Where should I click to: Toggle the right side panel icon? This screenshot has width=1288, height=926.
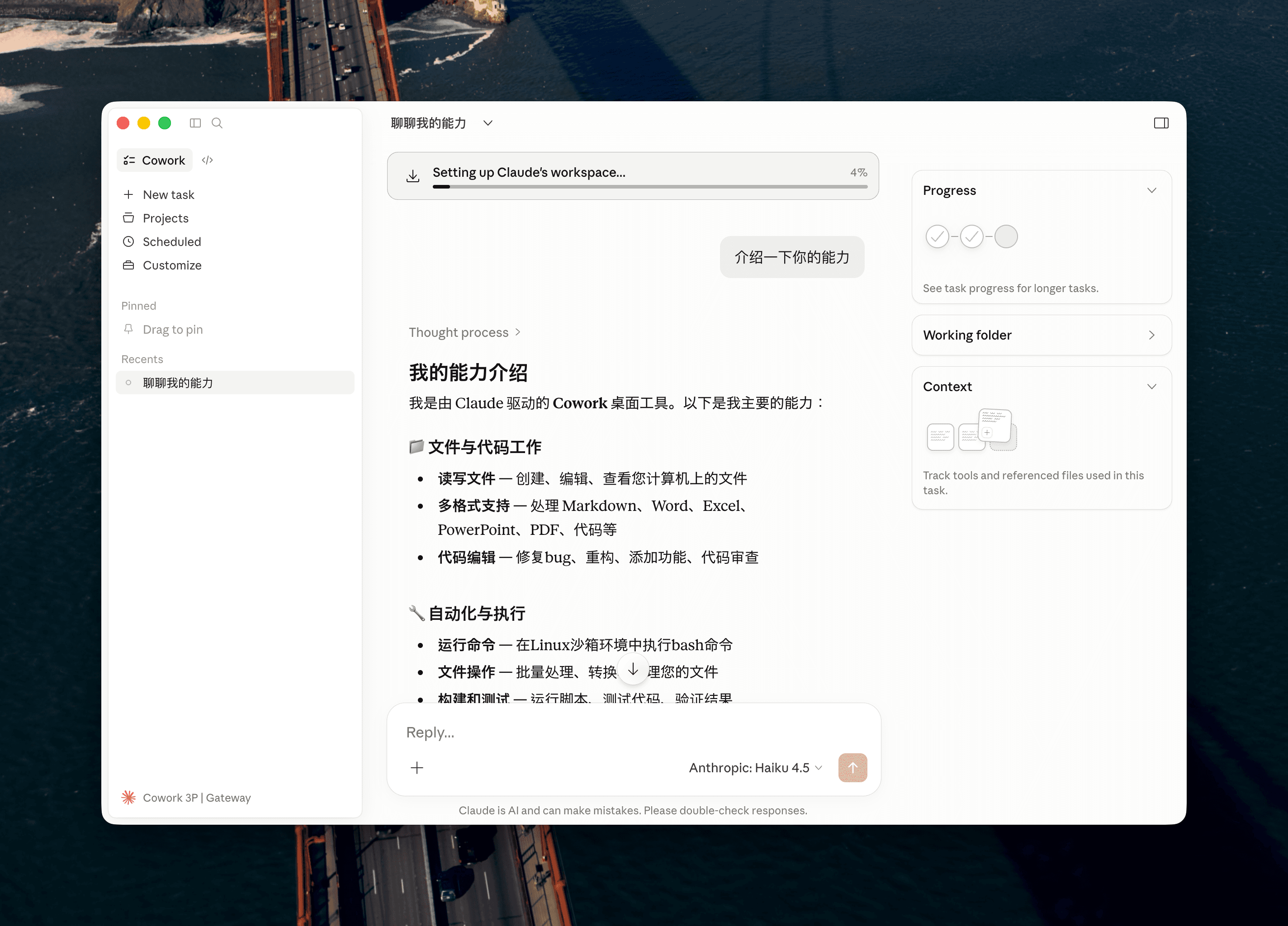point(1161,123)
